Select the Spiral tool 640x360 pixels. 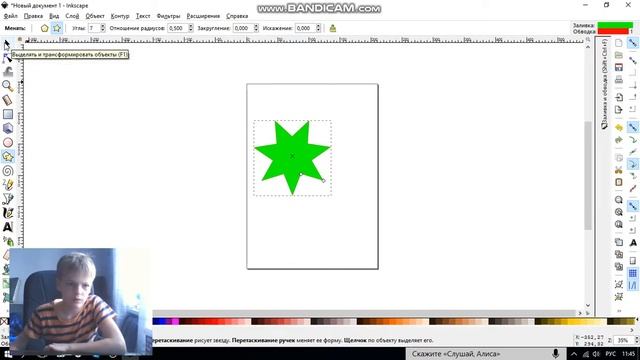click(x=8, y=171)
